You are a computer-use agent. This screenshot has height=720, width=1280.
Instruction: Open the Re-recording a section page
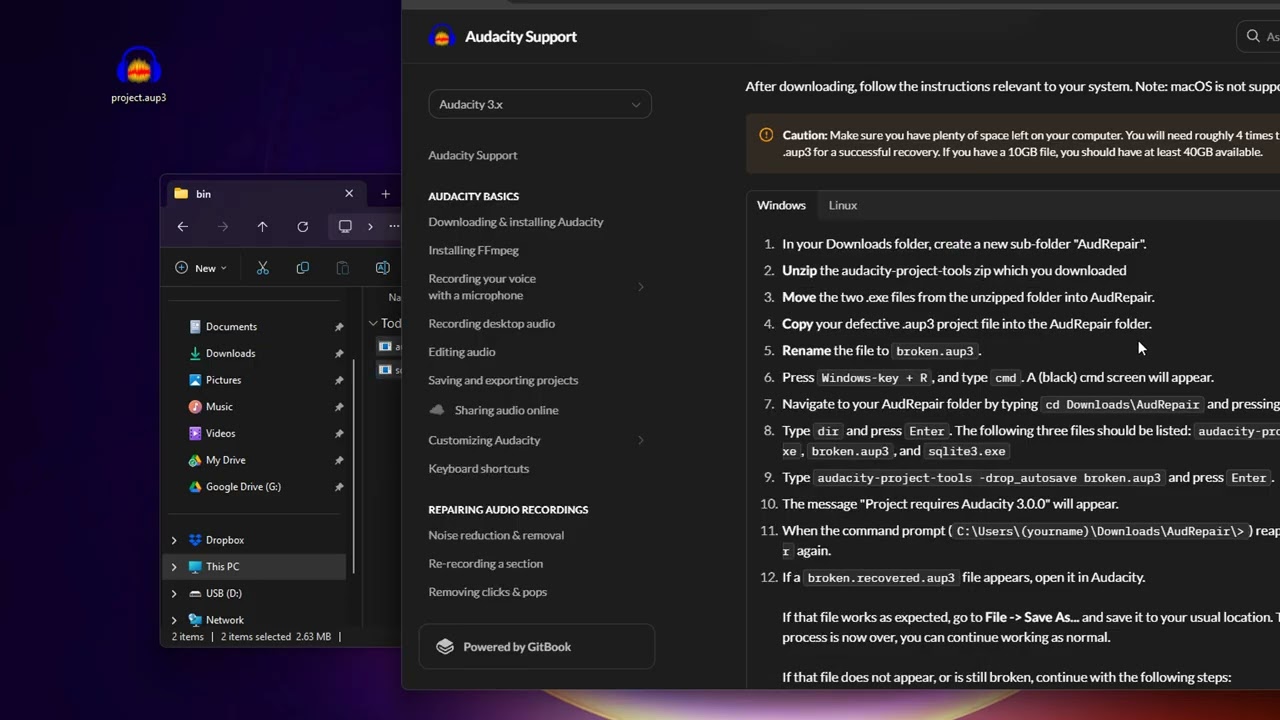(486, 564)
